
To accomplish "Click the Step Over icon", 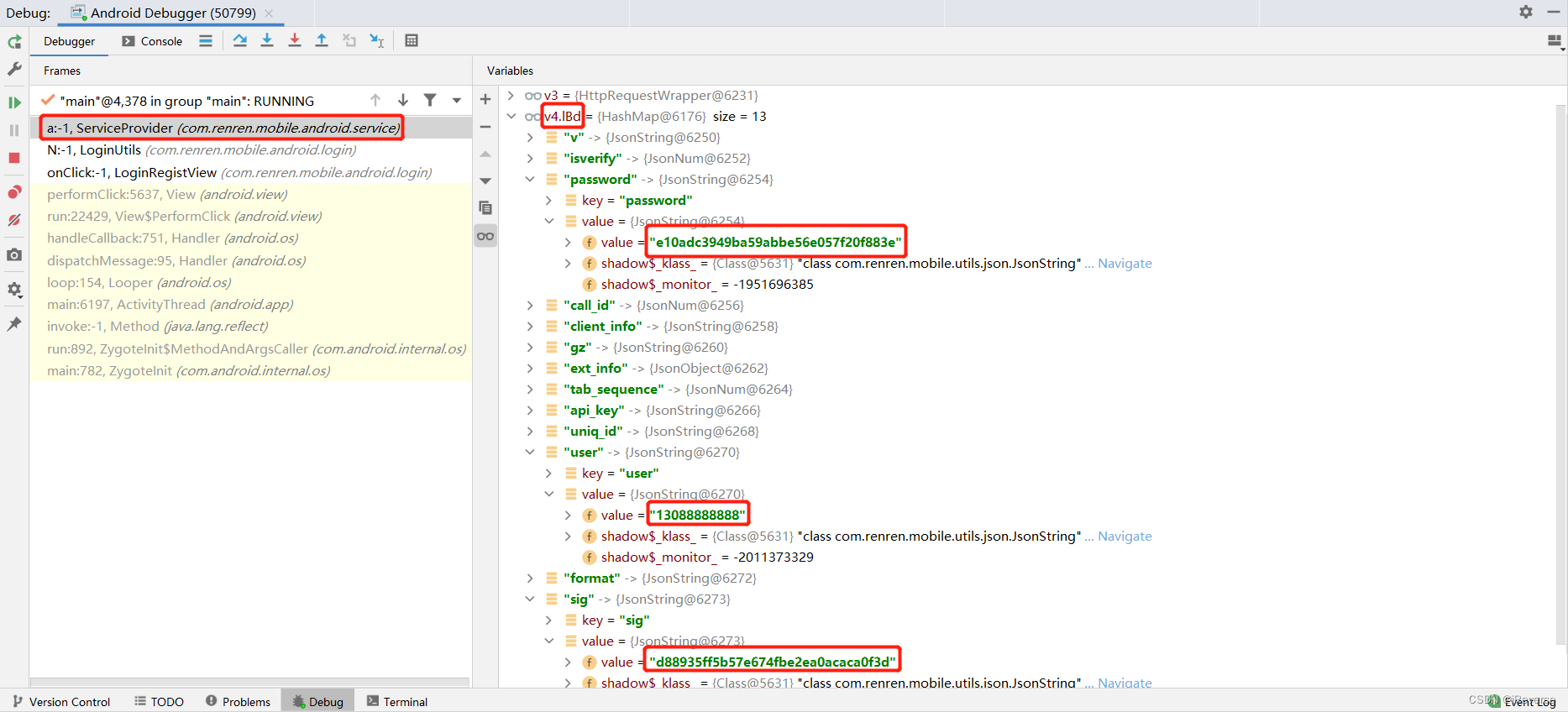I will tap(240, 40).
